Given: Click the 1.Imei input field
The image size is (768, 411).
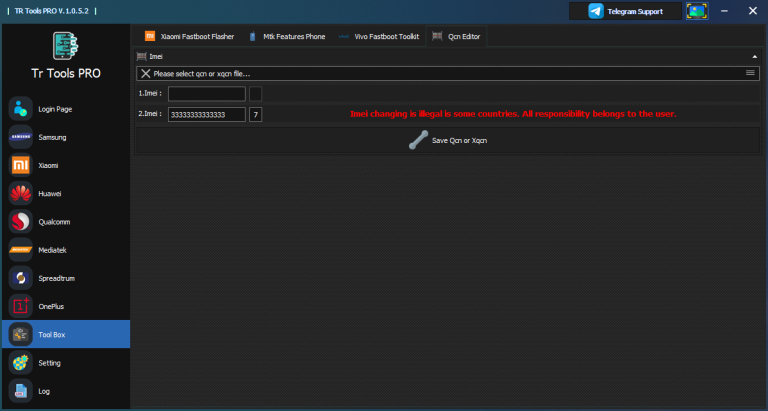Looking at the screenshot, I should pyautogui.click(x=207, y=94).
